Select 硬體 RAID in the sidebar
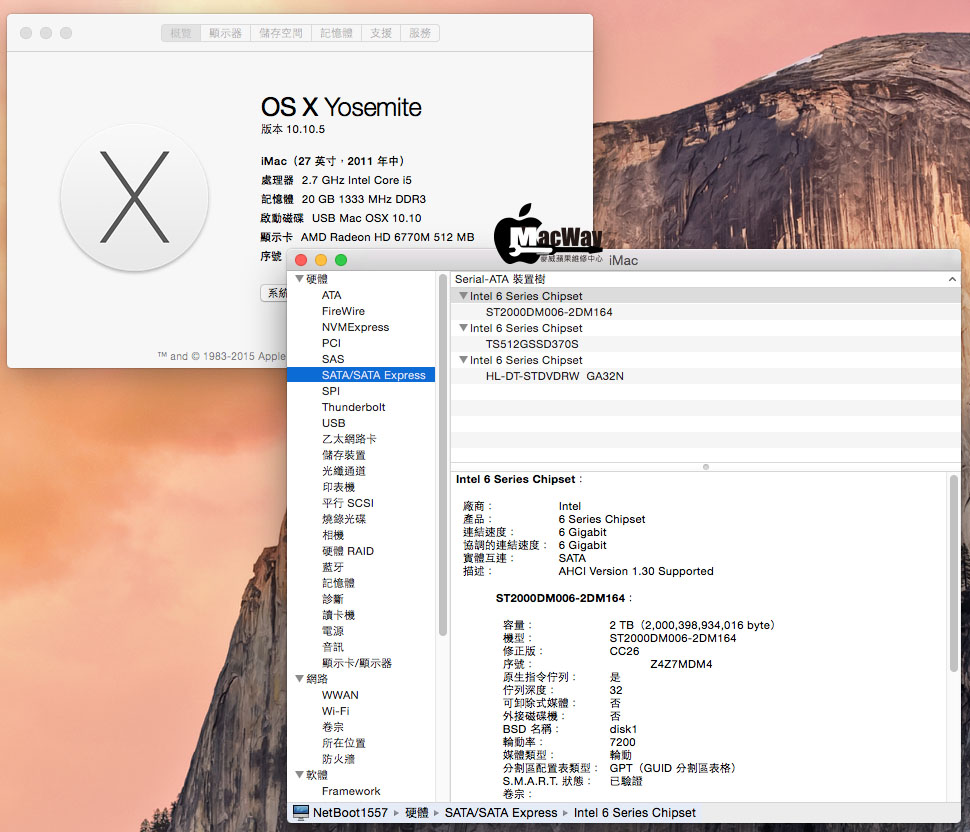 [x=348, y=551]
